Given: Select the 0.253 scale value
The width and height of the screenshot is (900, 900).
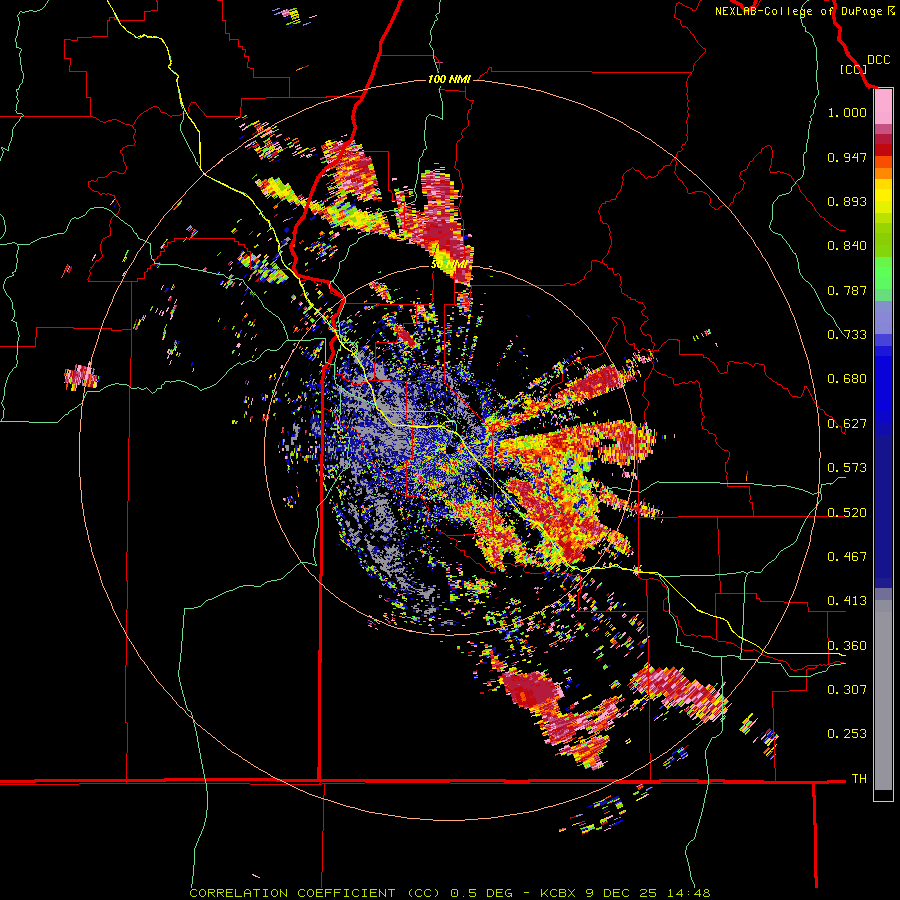Looking at the screenshot, I should click(847, 734).
